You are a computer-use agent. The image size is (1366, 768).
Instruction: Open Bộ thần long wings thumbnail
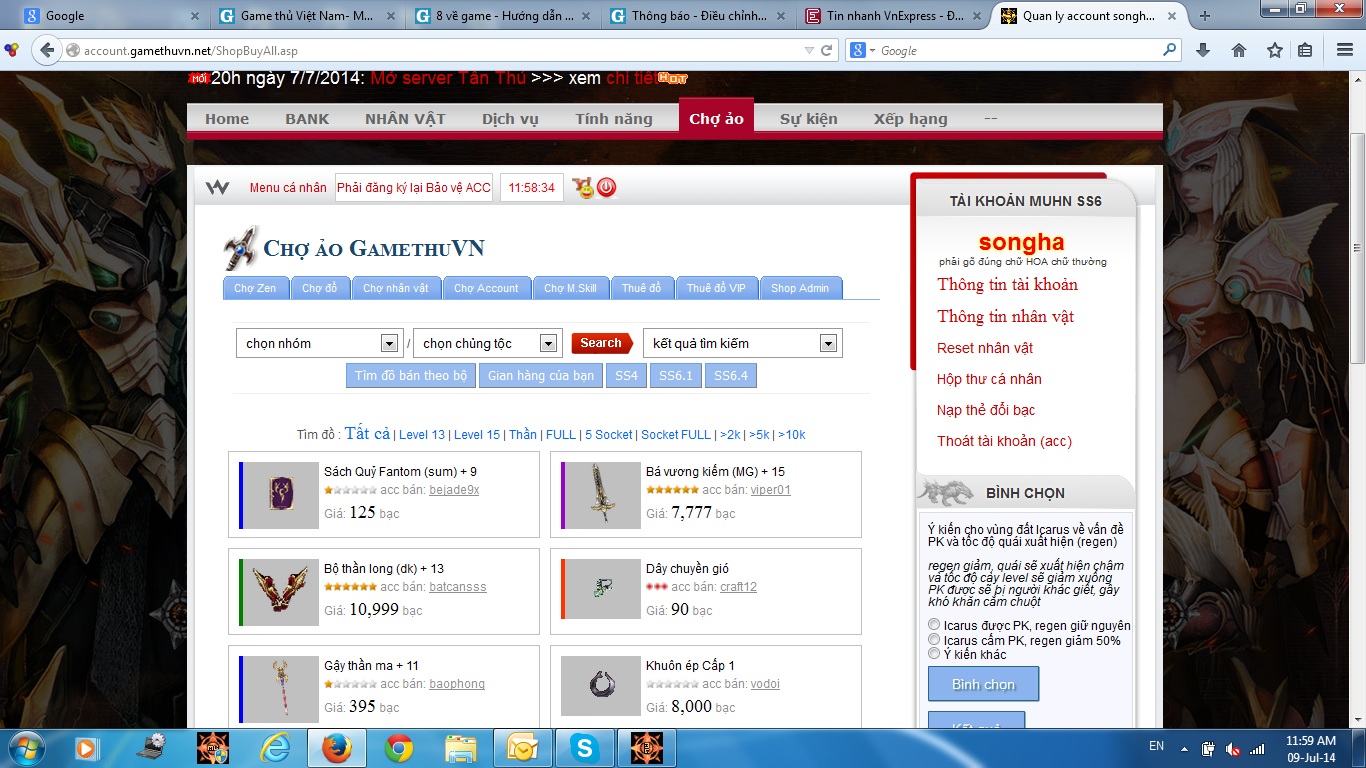281,592
